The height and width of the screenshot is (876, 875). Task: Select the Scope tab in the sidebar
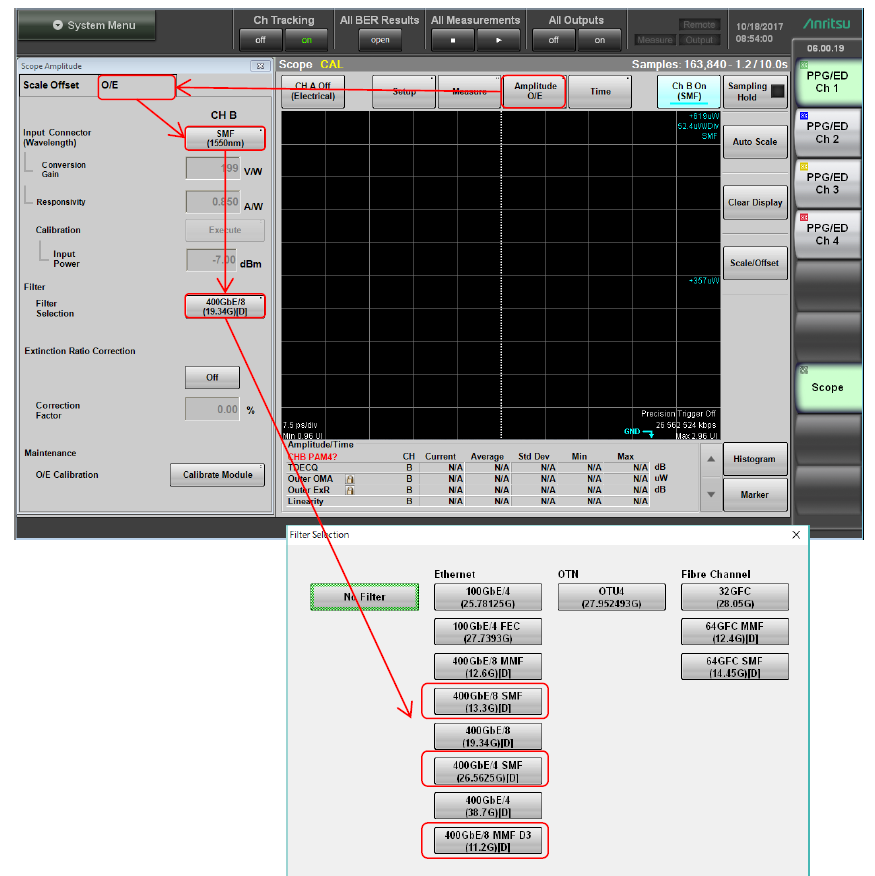[827, 387]
